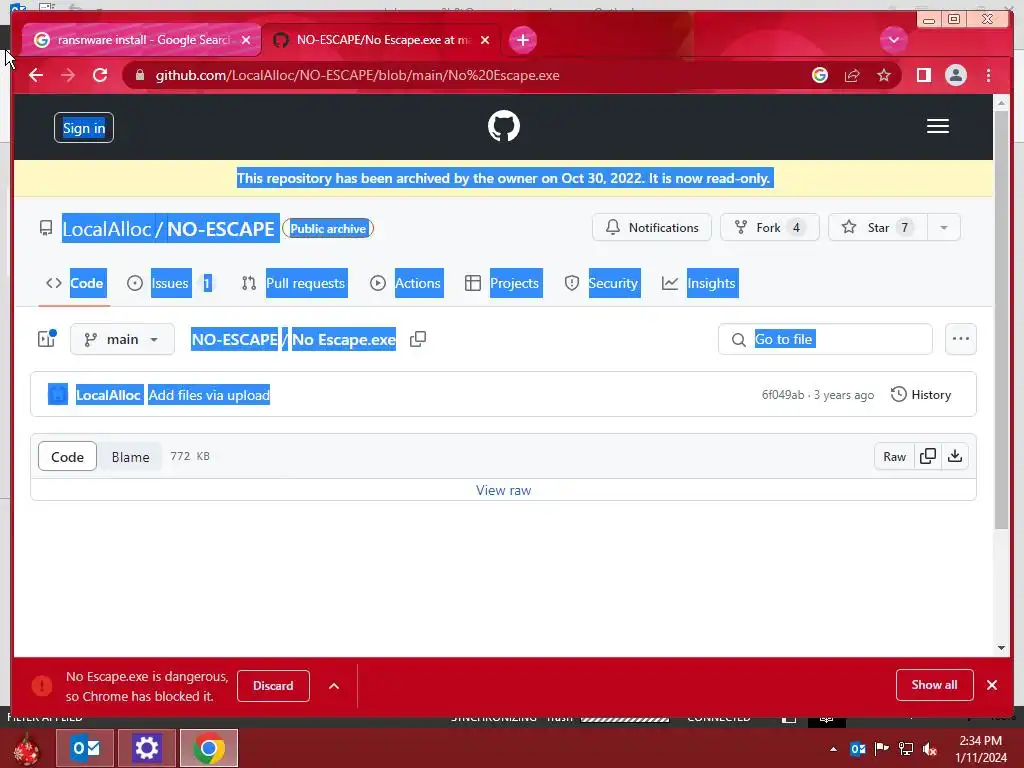Open the main branch selector dropdown
Image resolution: width=1024 pixels, height=768 pixels.
click(x=122, y=339)
